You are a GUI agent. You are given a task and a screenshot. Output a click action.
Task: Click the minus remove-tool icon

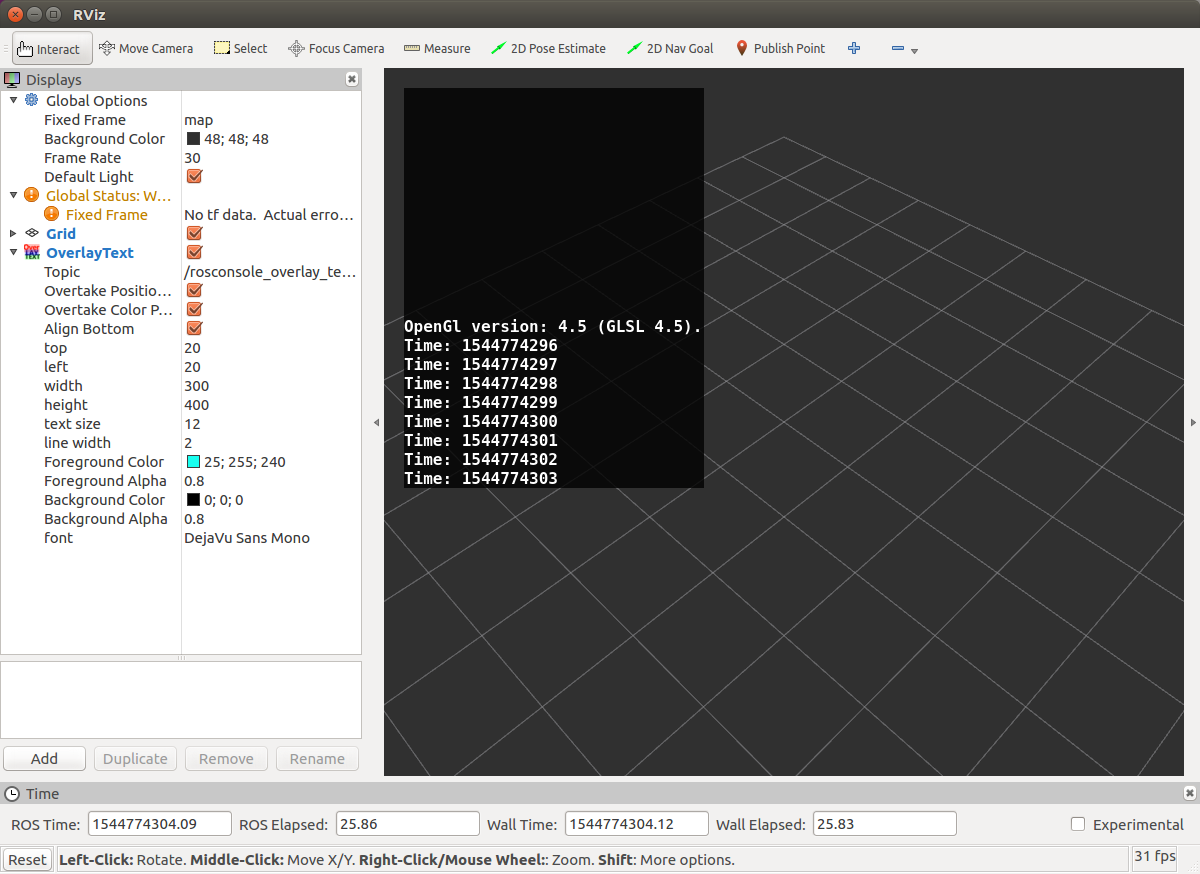coord(897,48)
